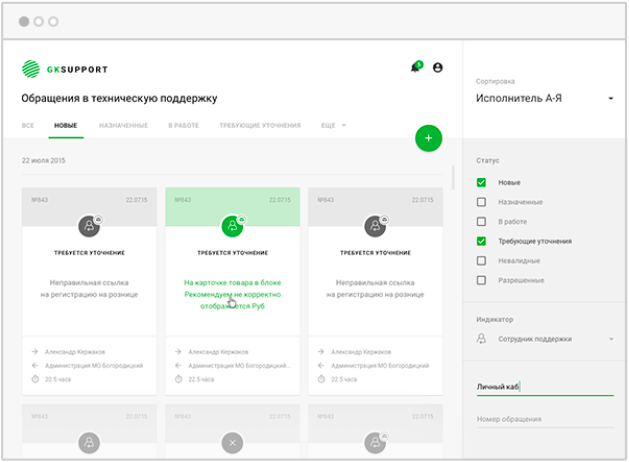The image size is (629, 462).
Task: Open the user account profile icon
Action: point(437,68)
